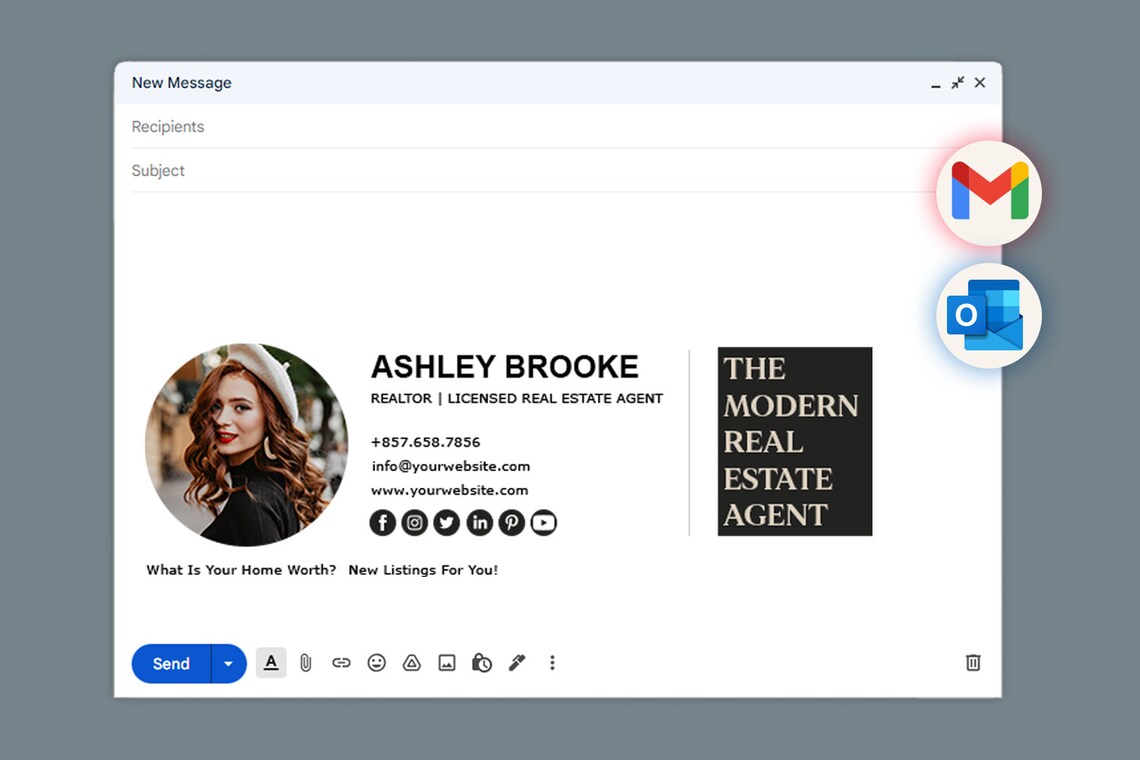This screenshot has height=760, width=1140.
Task: Insert a photo using the image icon
Action: point(446,663)
